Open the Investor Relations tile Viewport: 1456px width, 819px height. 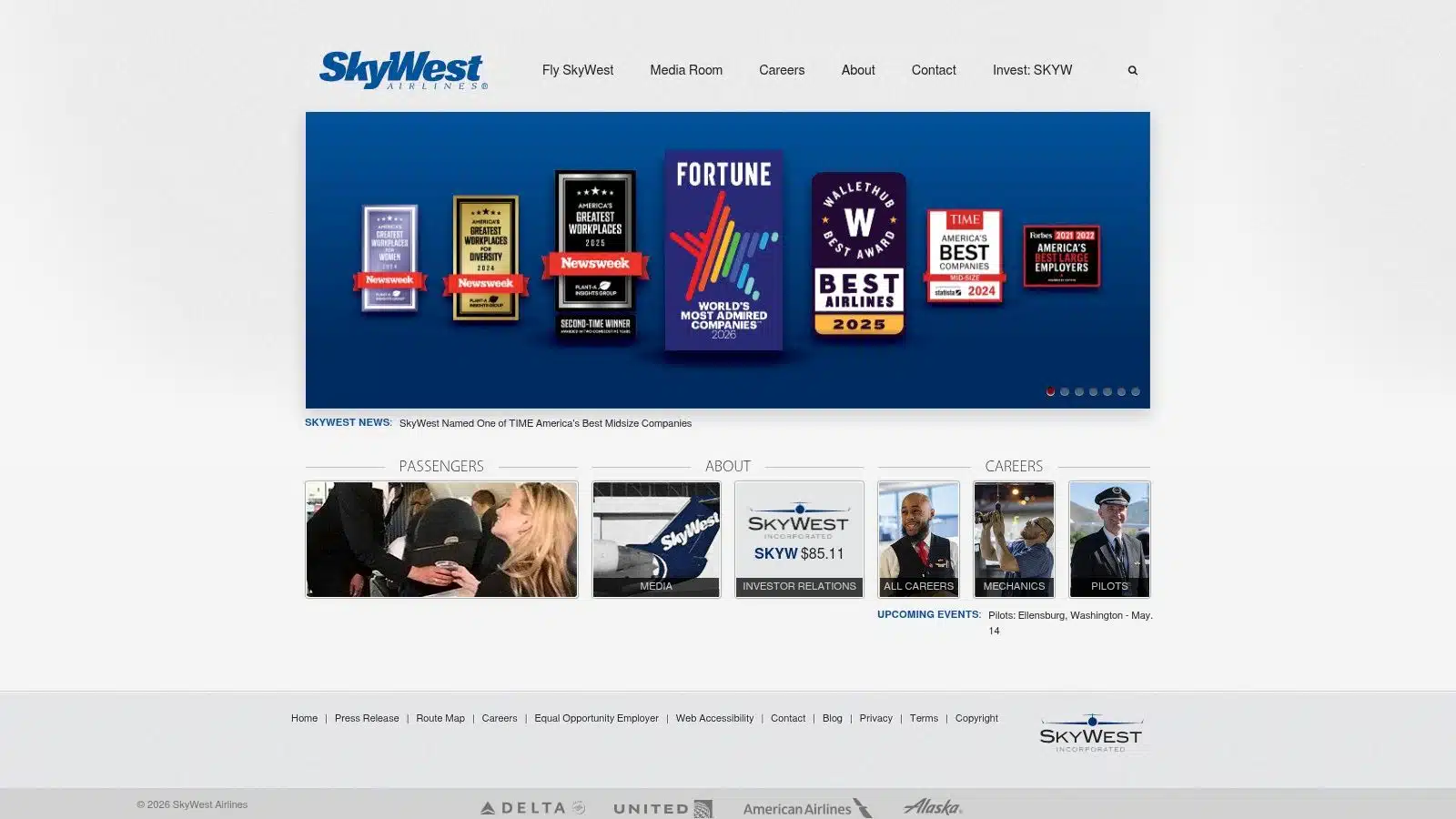tap(799, 540)
